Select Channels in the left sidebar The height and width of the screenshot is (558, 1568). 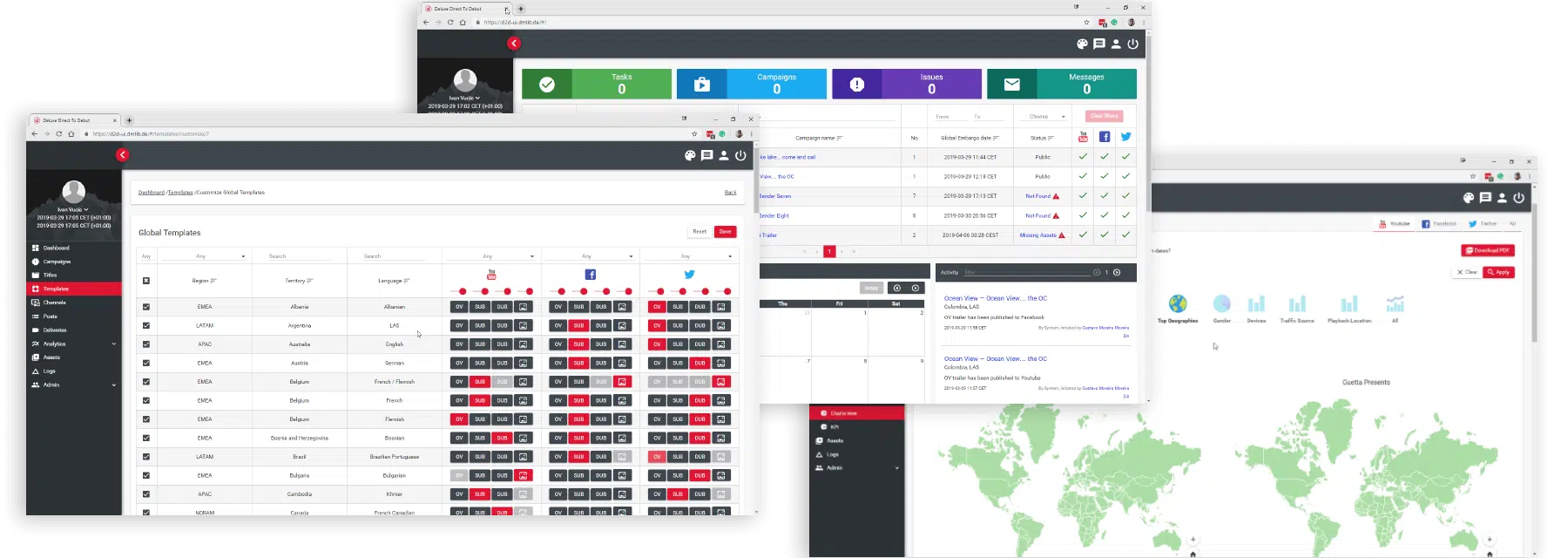click(x=54, y=303)
